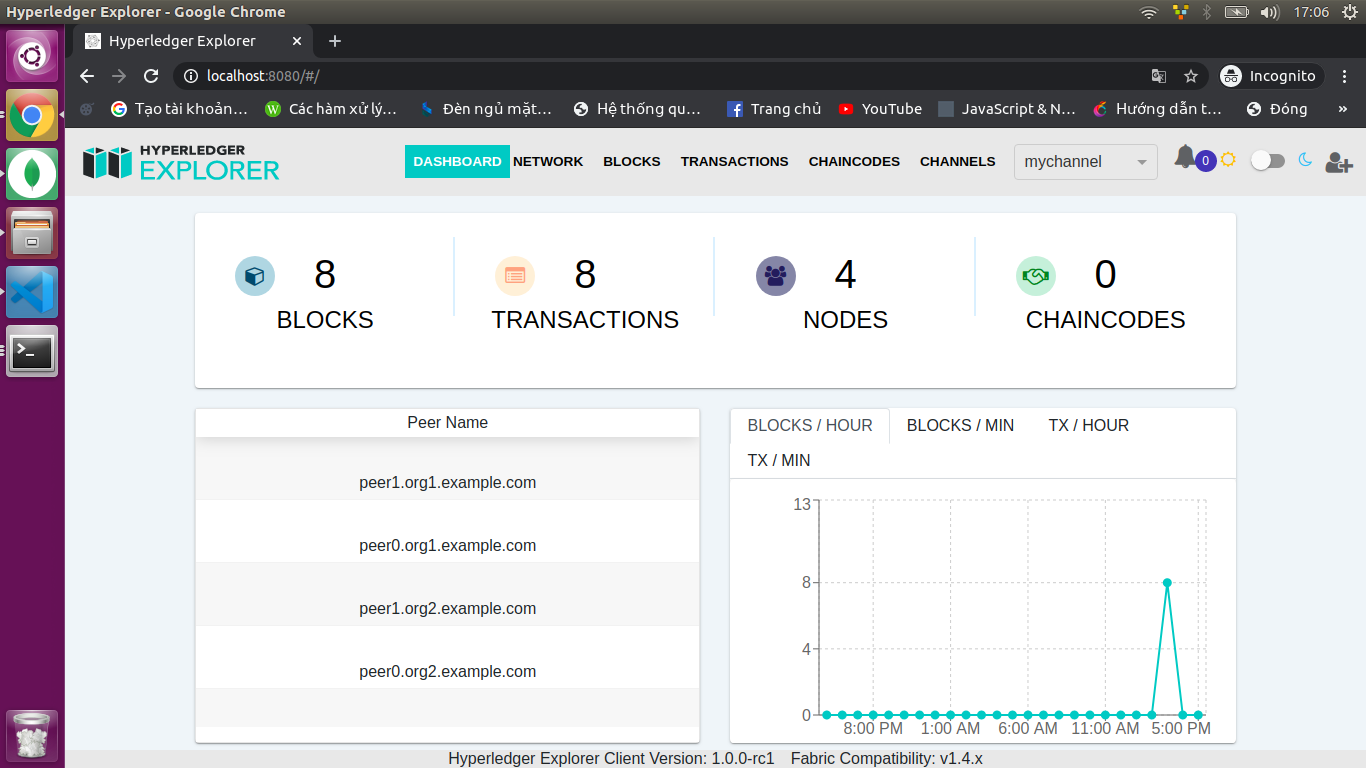This screenshot has width=1366, height=768.
Task: Open the JavaScript & N... bookmark
Action: (x=1007, y=109)
